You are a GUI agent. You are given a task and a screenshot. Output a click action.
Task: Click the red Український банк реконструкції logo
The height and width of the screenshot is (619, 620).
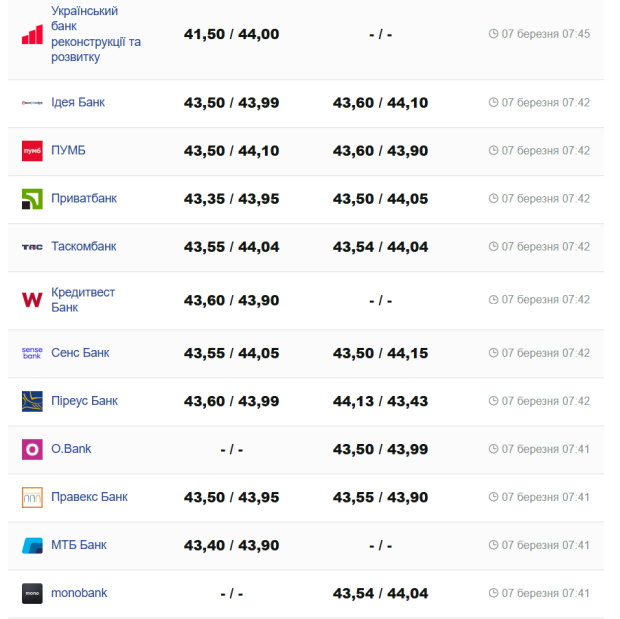click(x=32, y=35)
